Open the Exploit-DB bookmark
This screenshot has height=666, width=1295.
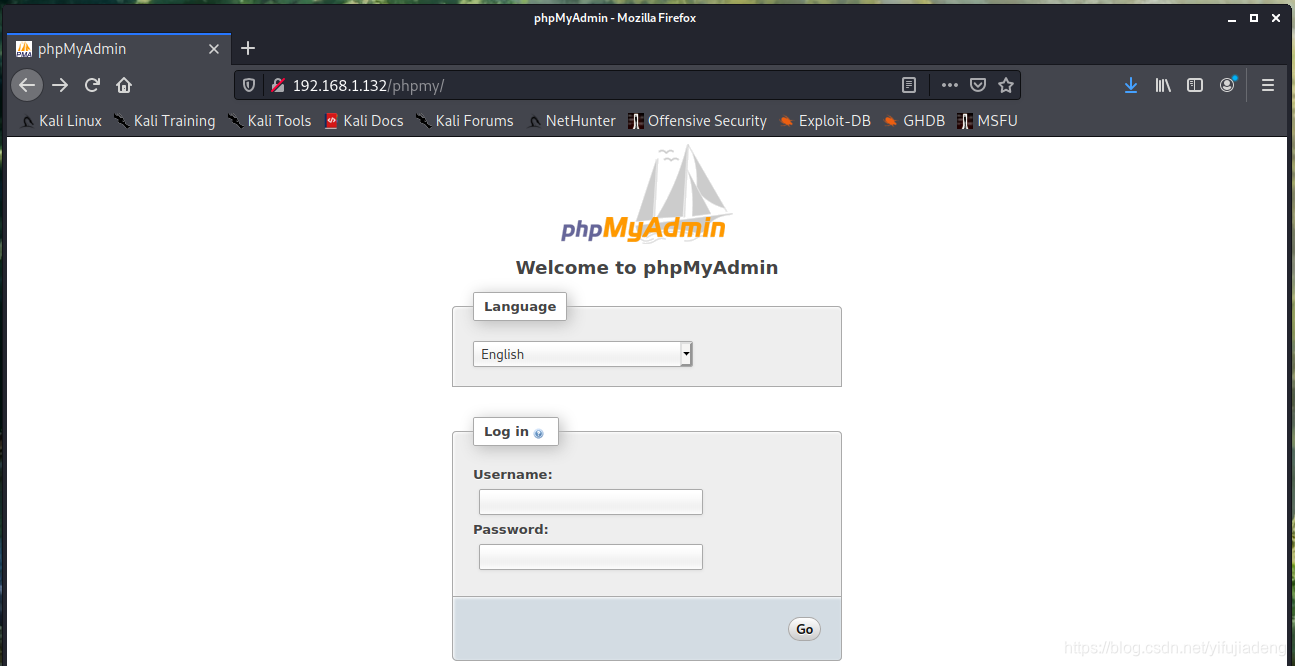tap(825, 121)
